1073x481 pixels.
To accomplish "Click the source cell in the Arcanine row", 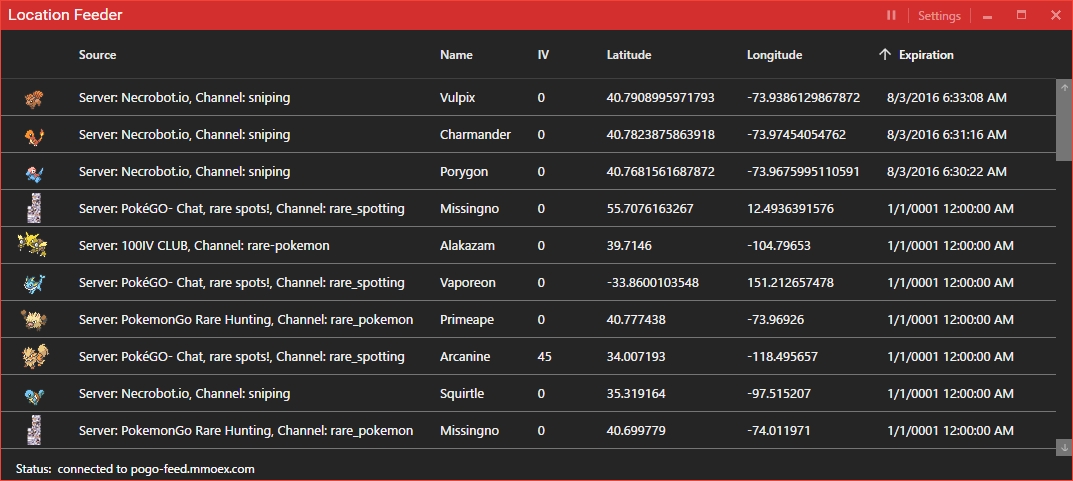I will [x=242, y=356].
